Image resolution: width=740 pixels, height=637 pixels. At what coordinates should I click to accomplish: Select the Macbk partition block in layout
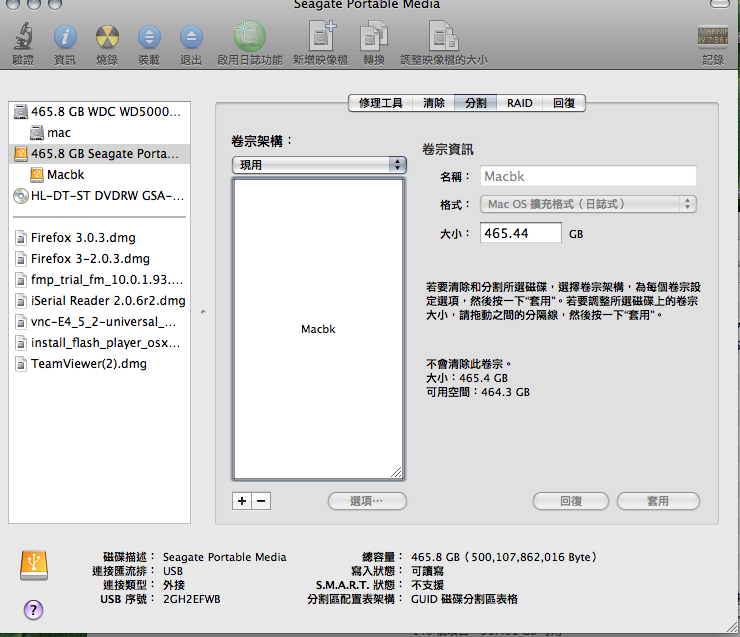319,329
